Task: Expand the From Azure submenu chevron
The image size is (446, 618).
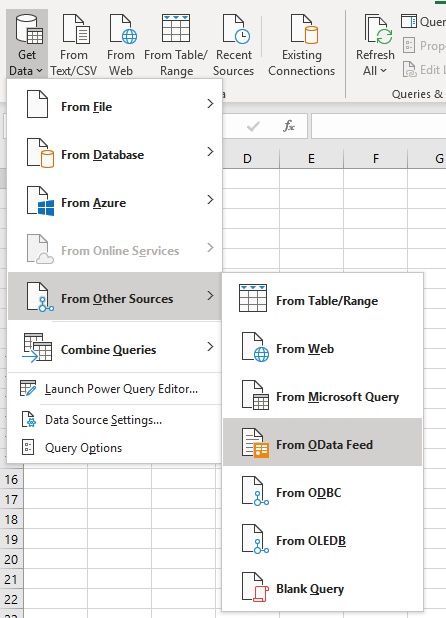Action: click(x=210, y=200)
